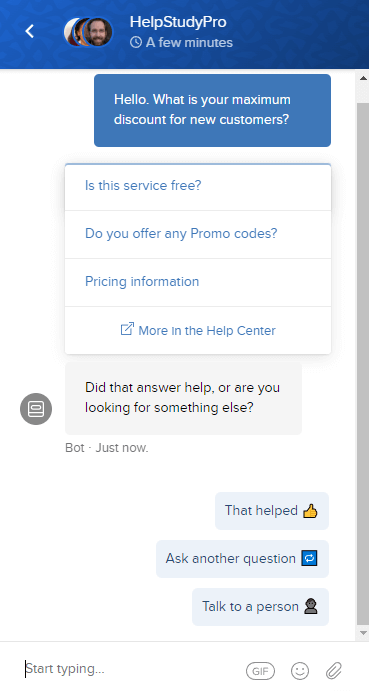The width and height of the screenshot is (369, 691).
Task: Open "Is this service free?" article
Action: tap(198, 186)
